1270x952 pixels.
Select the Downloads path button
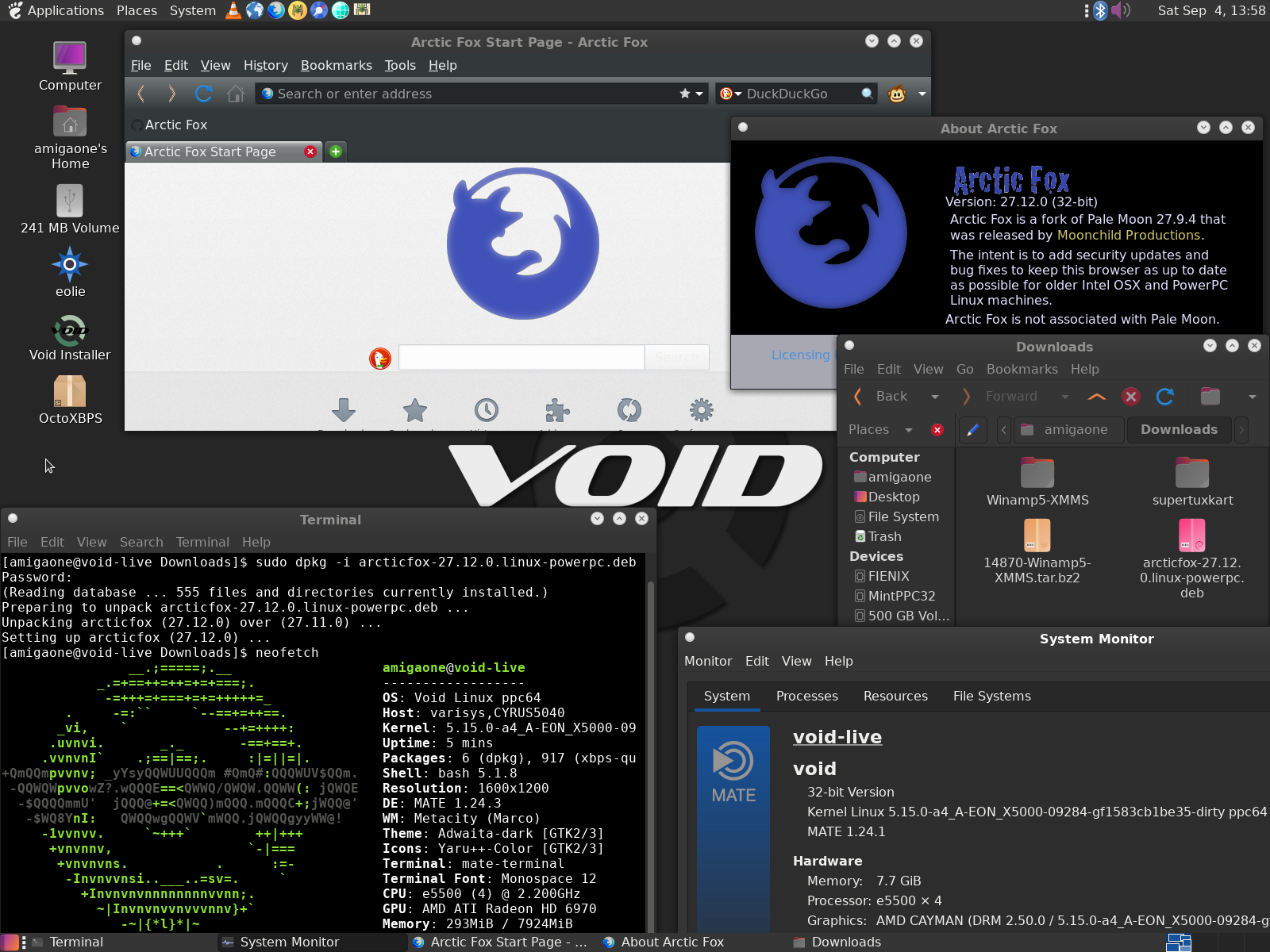click(x=1179, y=430)
